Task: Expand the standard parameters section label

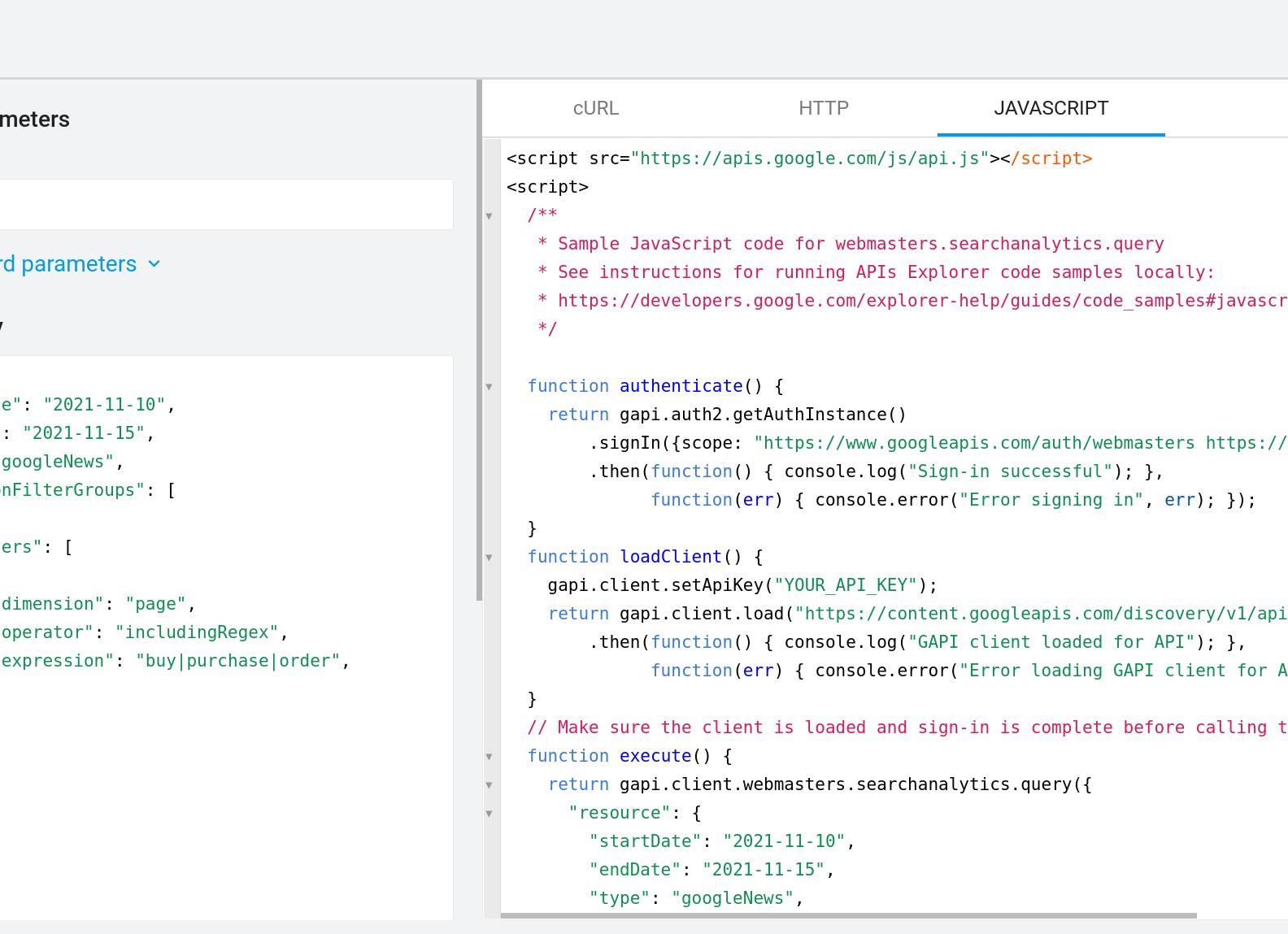Action: tap(68, 264)
